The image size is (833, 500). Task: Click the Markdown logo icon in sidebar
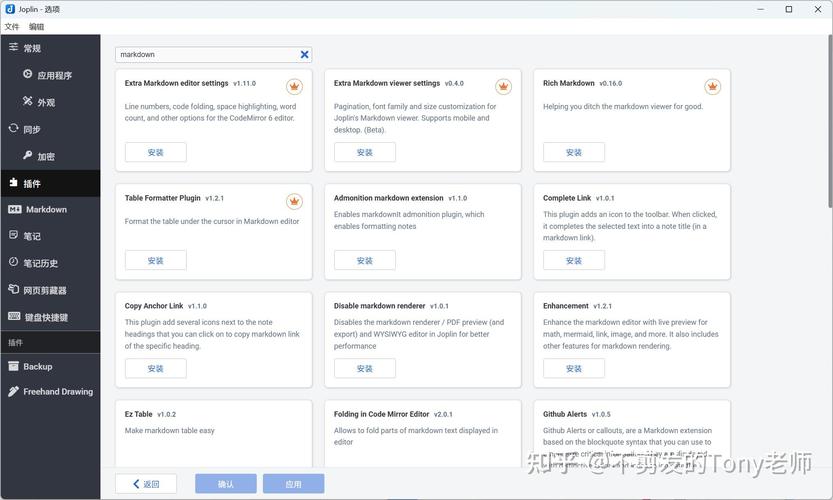15,209
